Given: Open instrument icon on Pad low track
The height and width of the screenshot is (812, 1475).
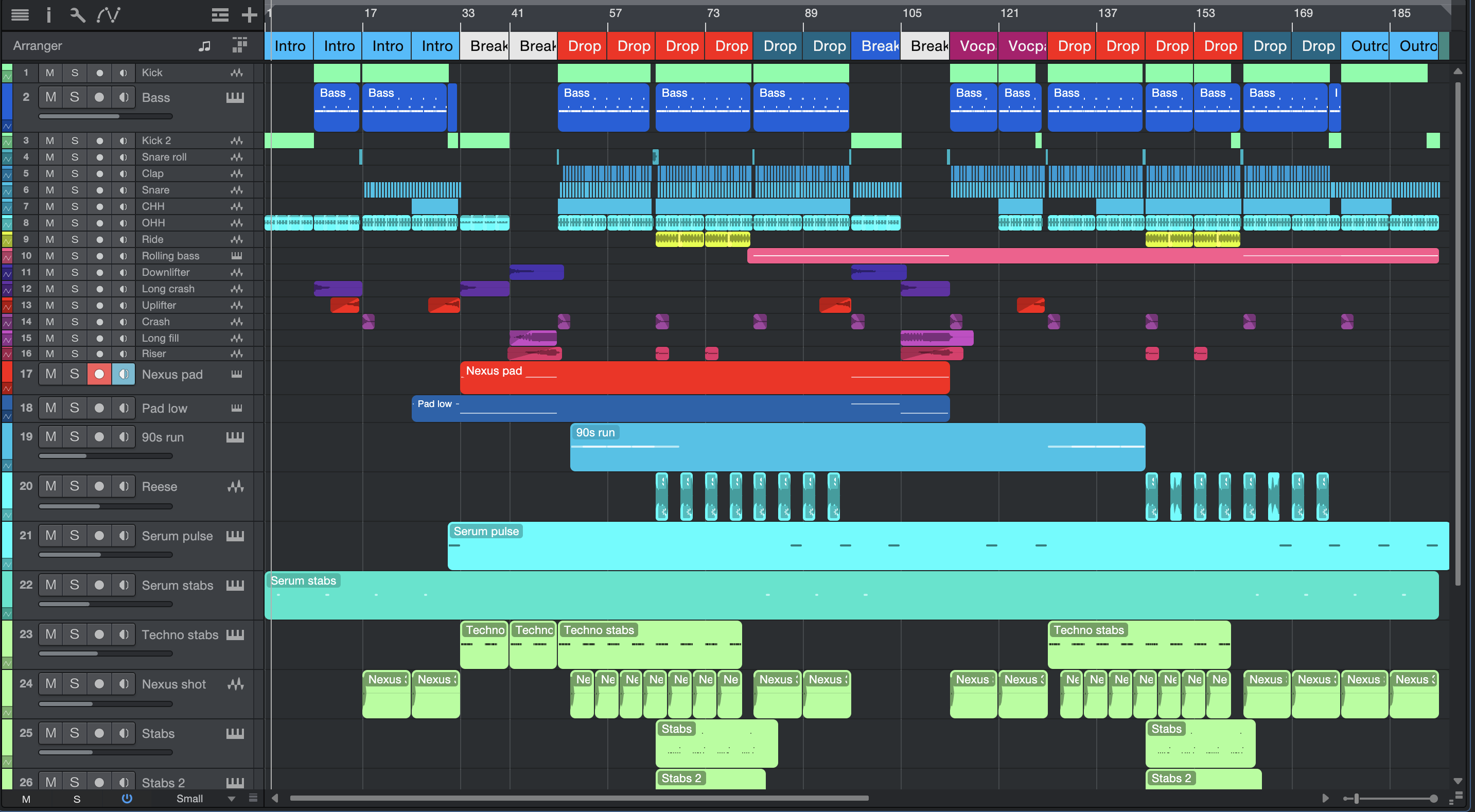Looking at the screenshot, I should tap(236, 408).
